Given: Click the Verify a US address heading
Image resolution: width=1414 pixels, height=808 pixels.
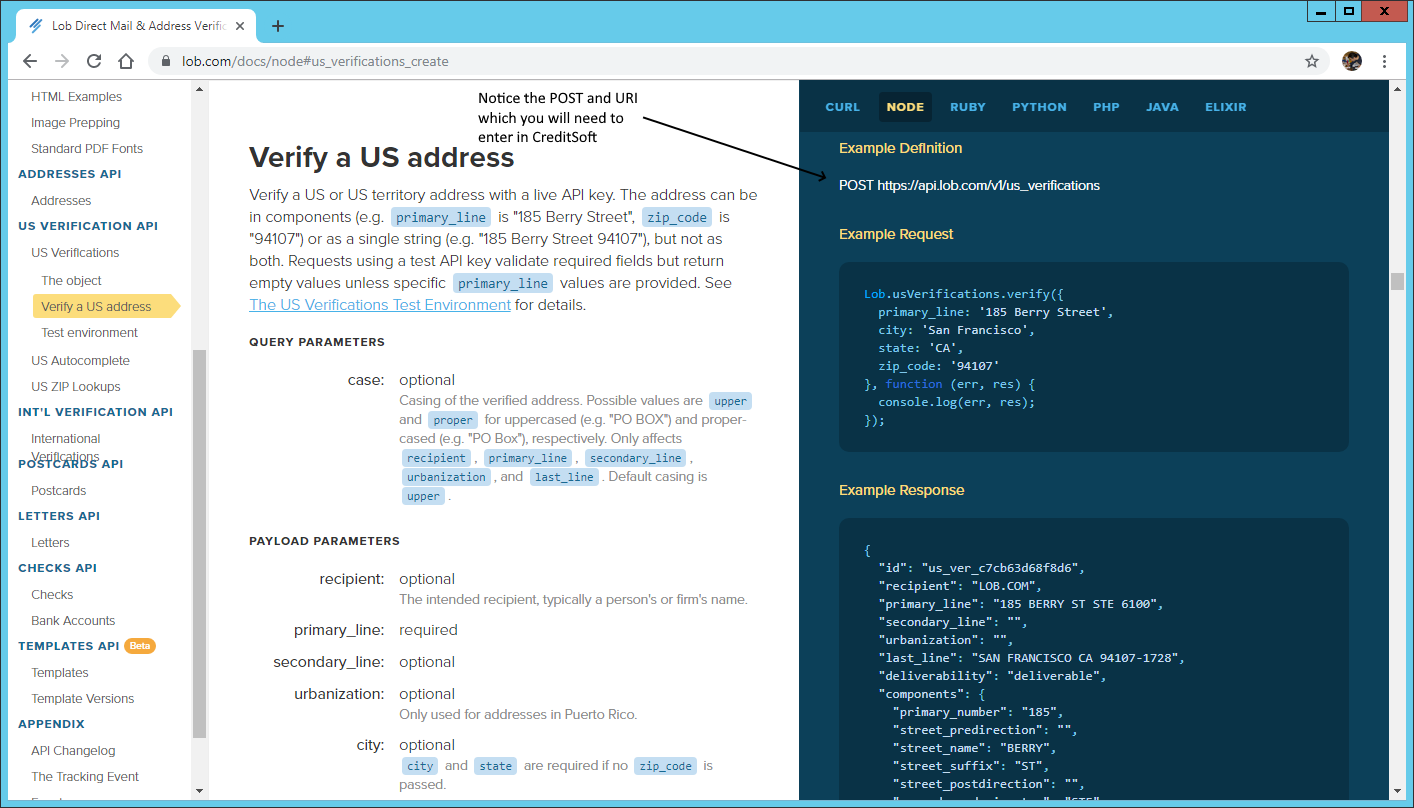Looking at the screenshot, I should coord(382,157).
